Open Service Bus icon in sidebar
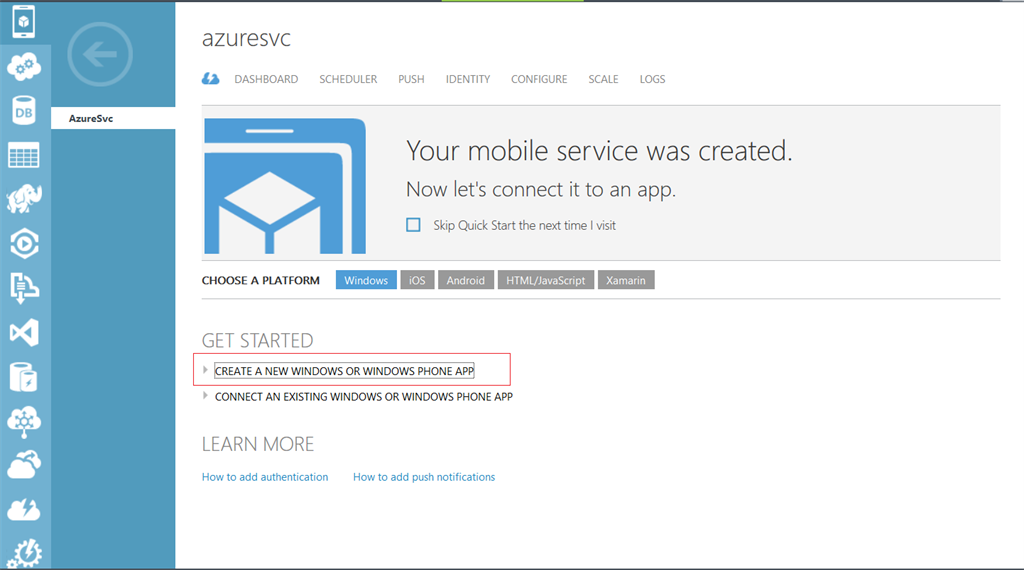This screenshot has height=570, width=1024. point(24,288)
